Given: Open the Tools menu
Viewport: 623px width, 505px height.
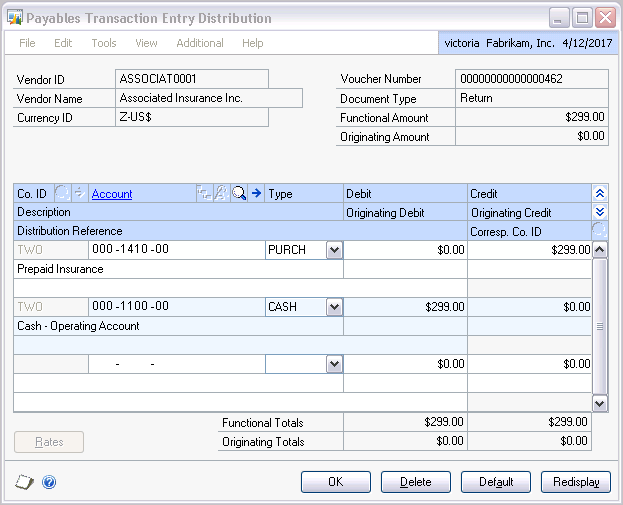Looking at the screenshot, I should [x=104, y=43].
